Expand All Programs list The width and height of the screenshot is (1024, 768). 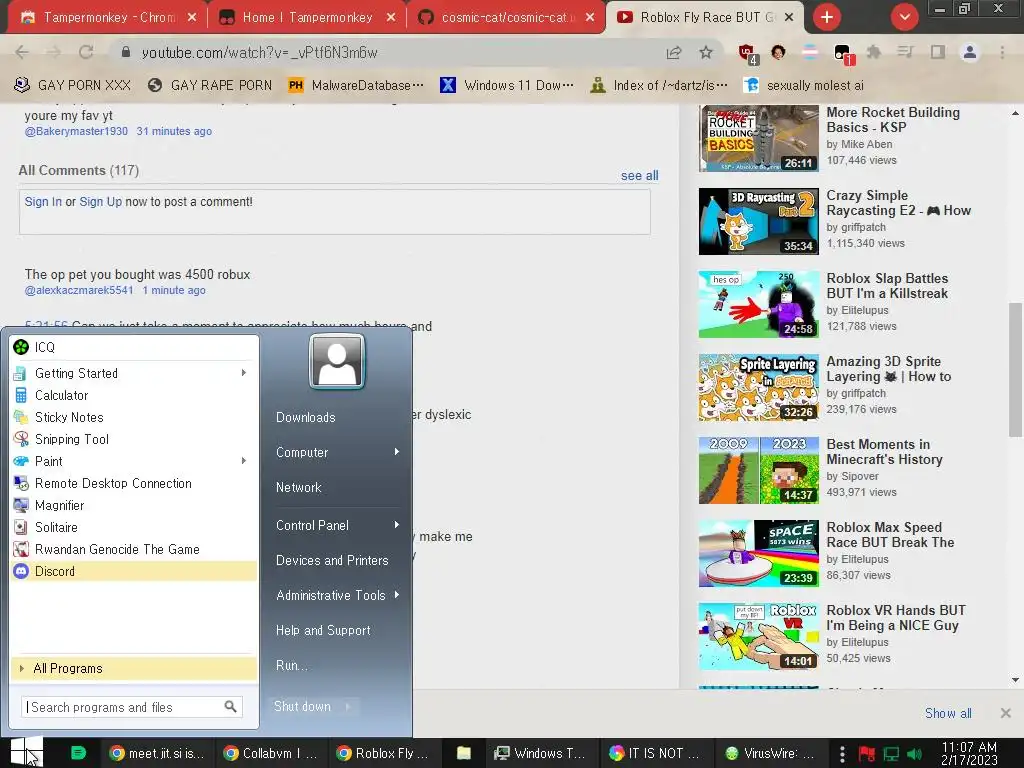coord(134,668)
